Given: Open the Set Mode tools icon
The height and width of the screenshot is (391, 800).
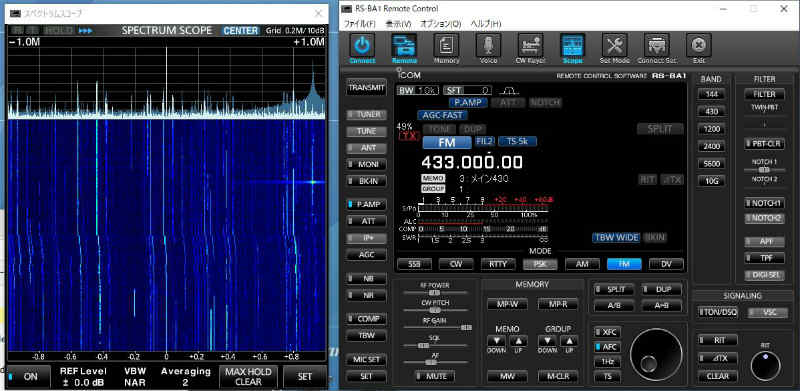Looking at the screenshot, I should tap(615, 46).
